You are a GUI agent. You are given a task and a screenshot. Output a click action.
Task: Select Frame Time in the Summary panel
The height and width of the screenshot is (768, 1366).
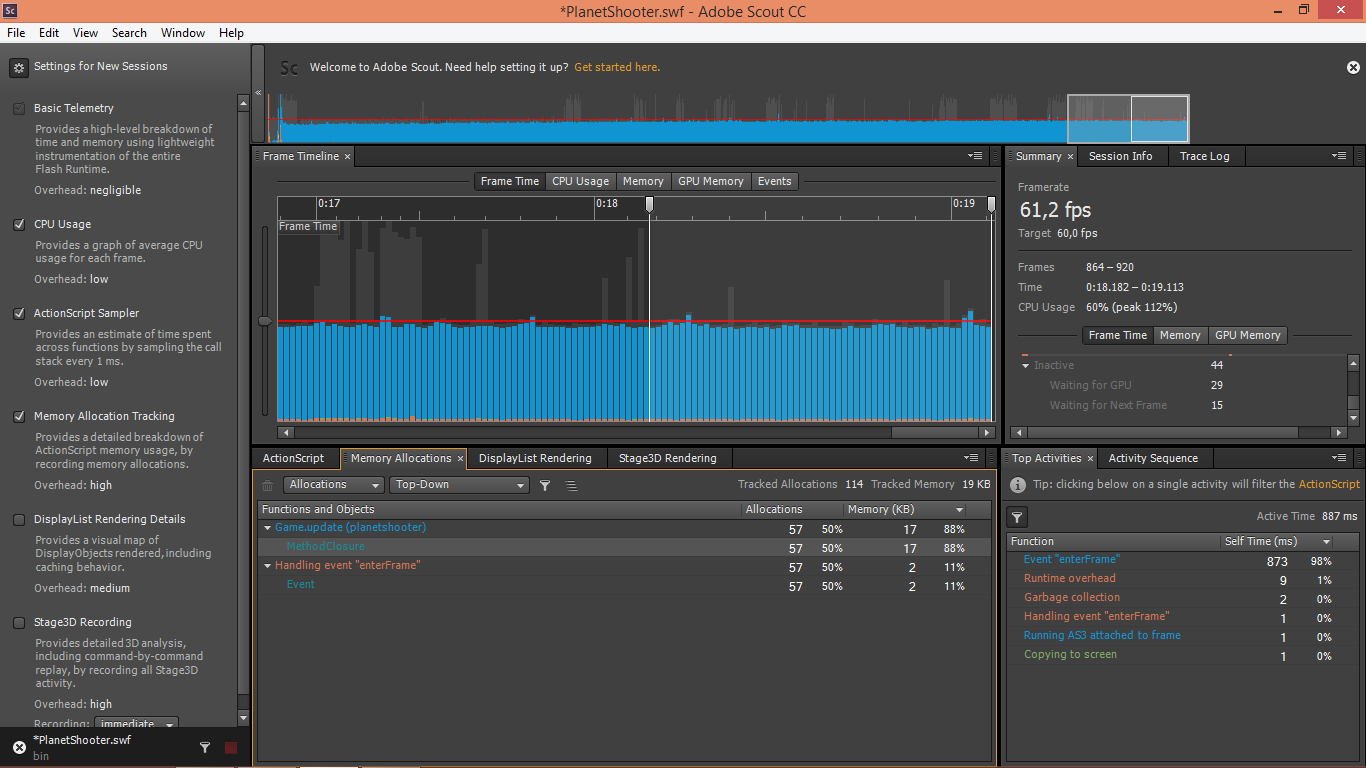point(1118,336)
